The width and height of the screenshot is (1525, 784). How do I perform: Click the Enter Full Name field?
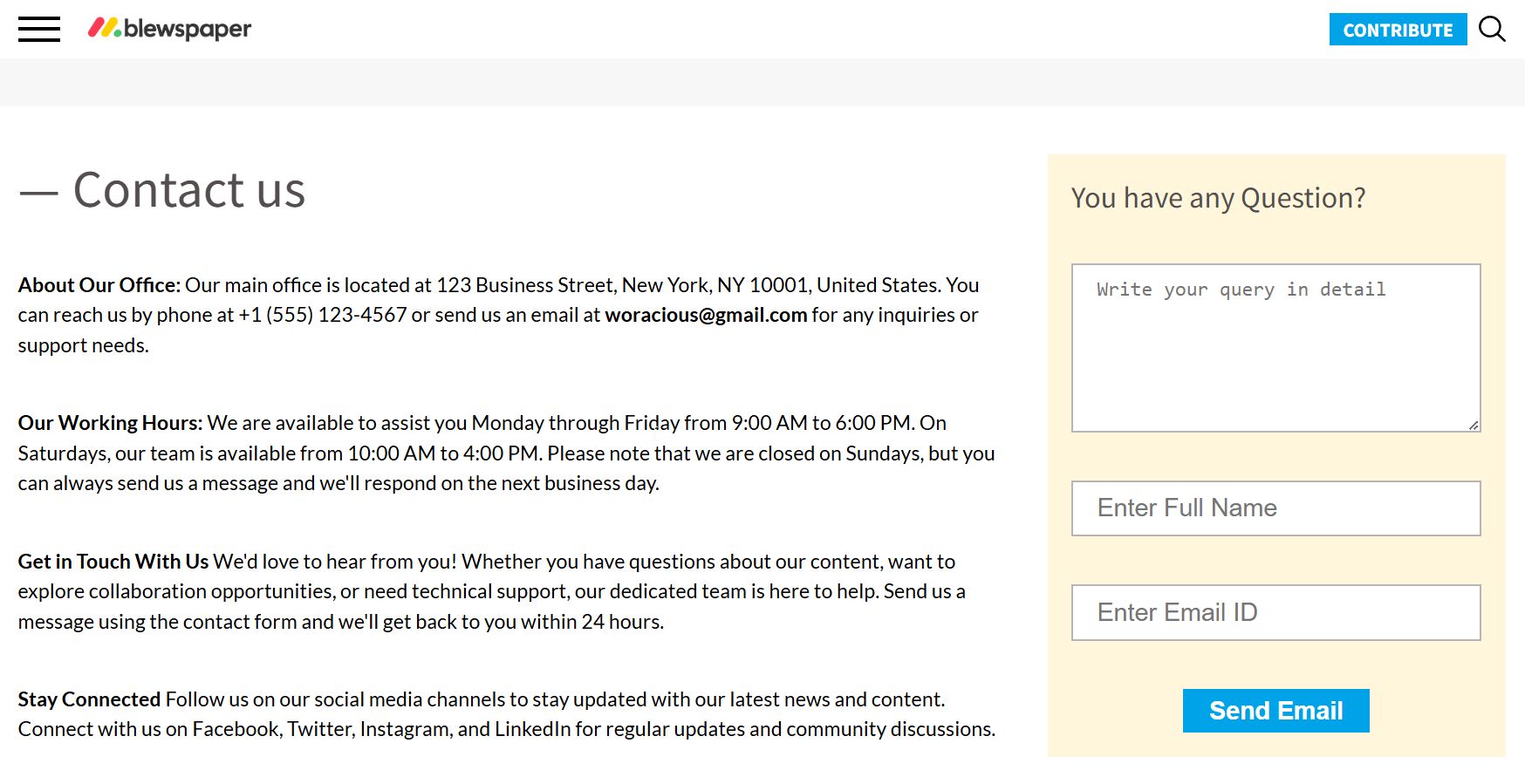click(1275, 508)
